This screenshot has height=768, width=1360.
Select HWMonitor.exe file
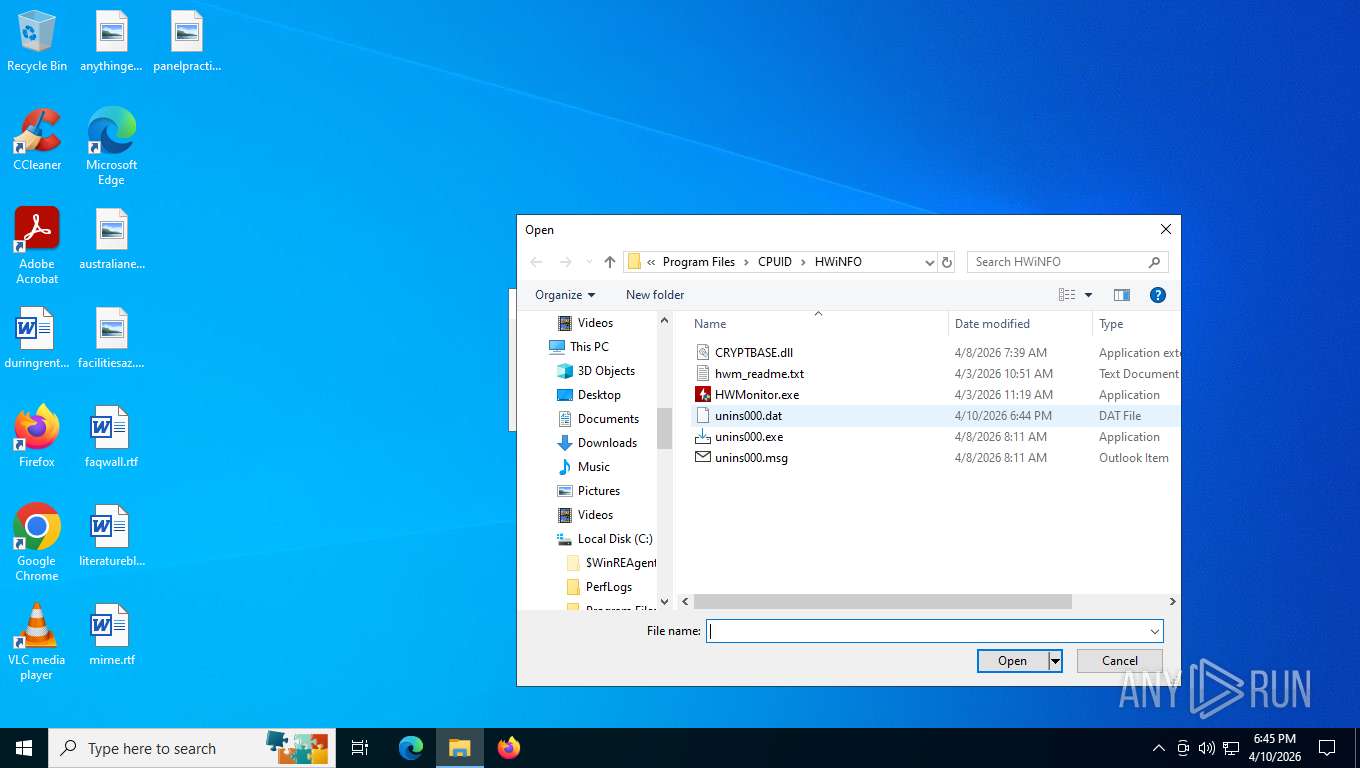pyautogui.click(x=757, y=395)
